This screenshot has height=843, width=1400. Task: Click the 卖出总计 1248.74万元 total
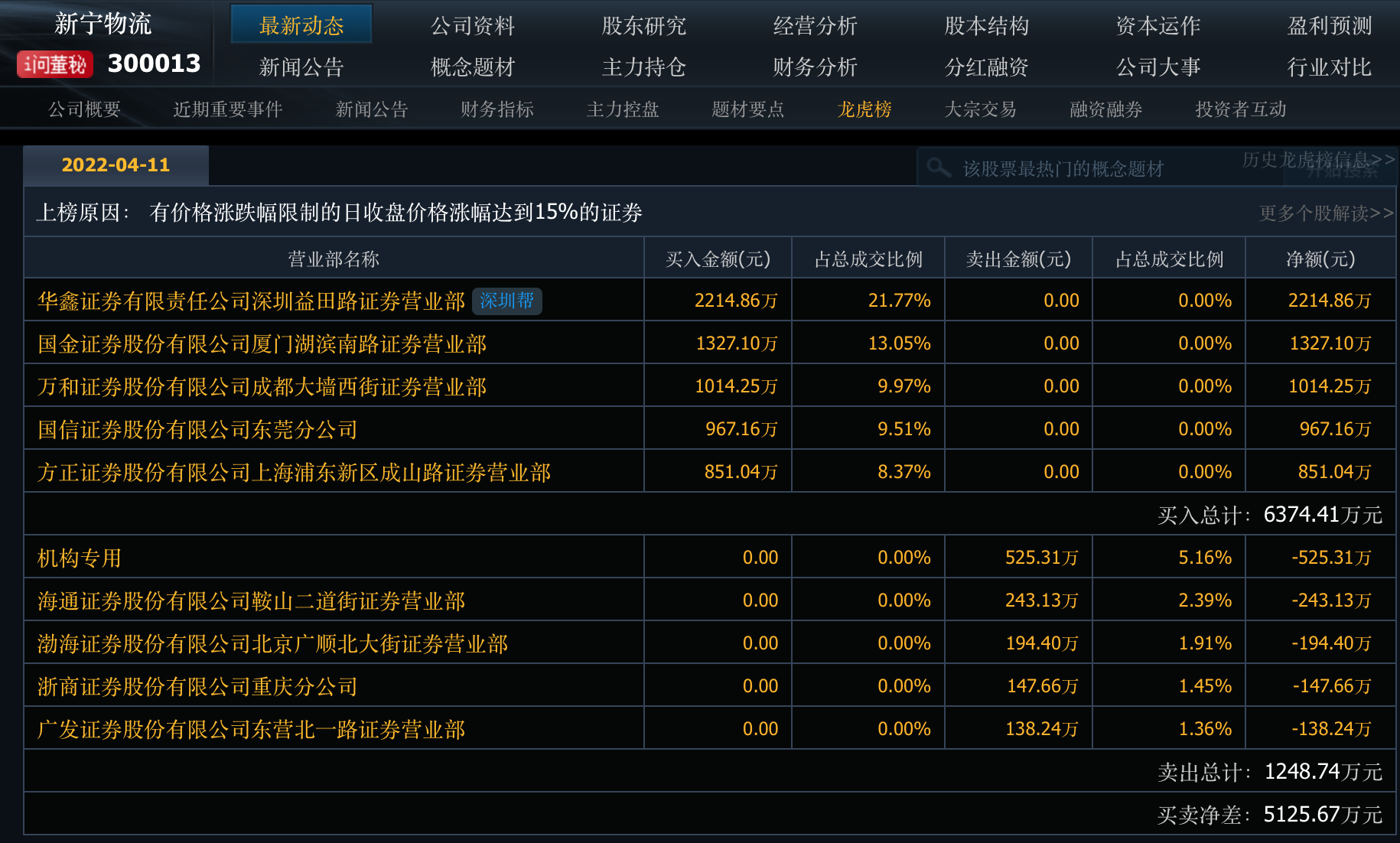[1270, 772]
